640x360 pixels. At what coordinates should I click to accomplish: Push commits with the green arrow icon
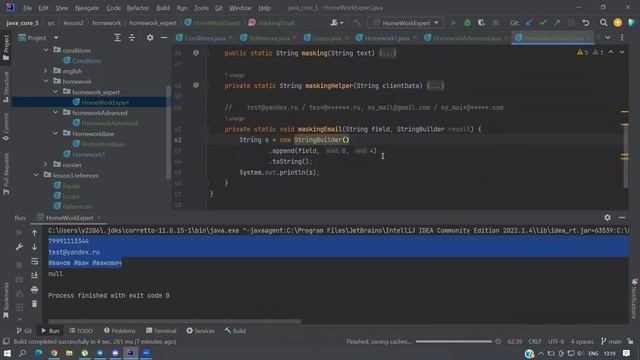coord(557,23)
